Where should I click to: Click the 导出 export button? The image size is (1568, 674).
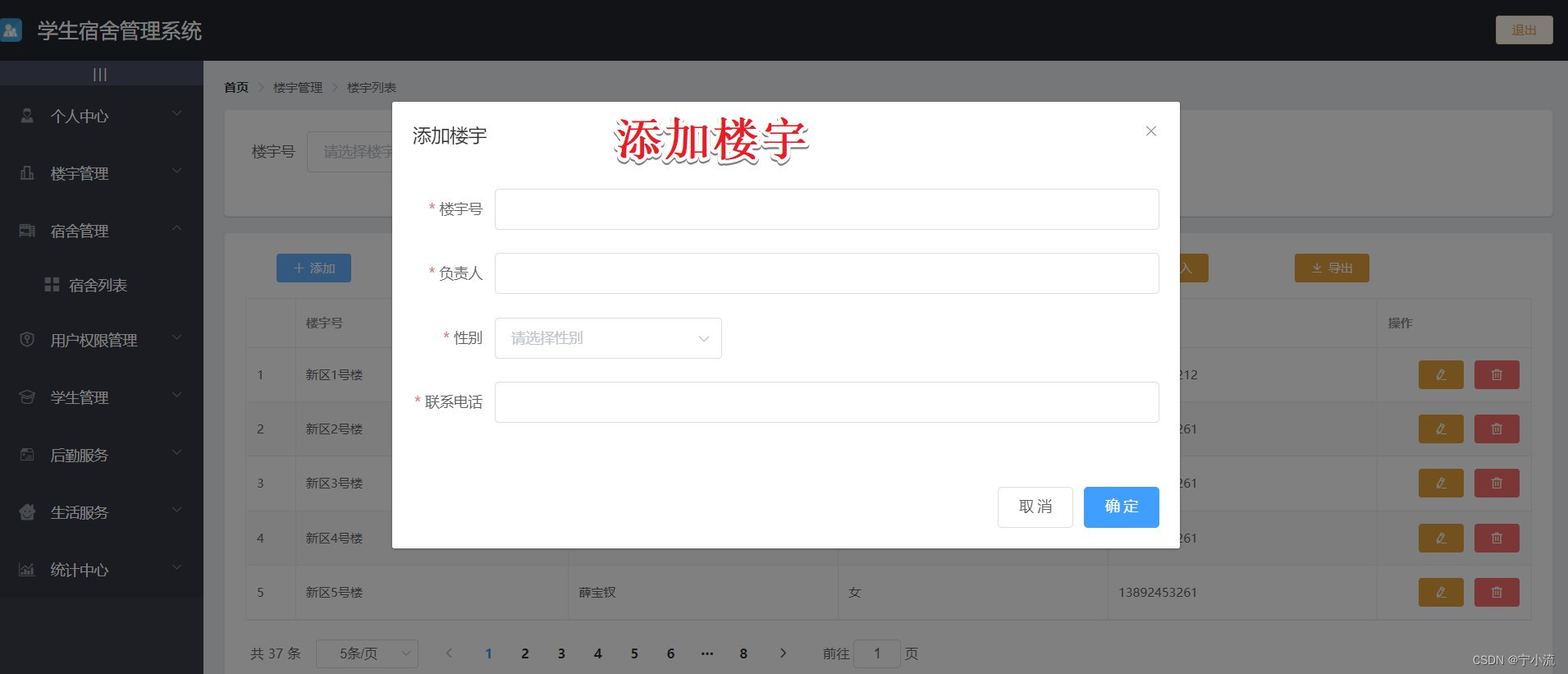(1332, 268)
